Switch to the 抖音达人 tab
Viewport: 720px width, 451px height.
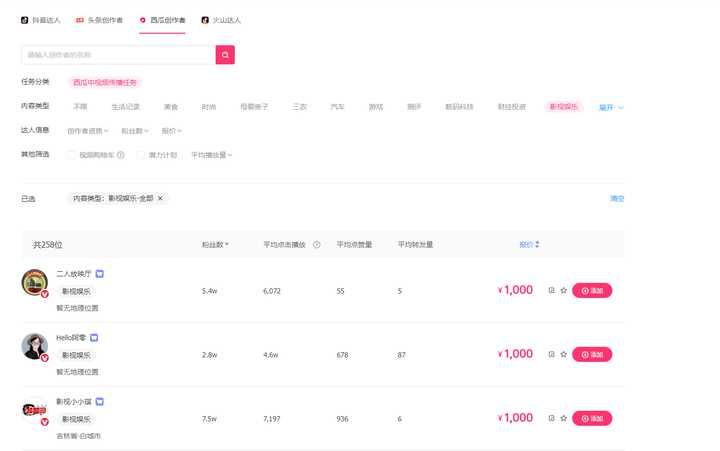[41, 20]
